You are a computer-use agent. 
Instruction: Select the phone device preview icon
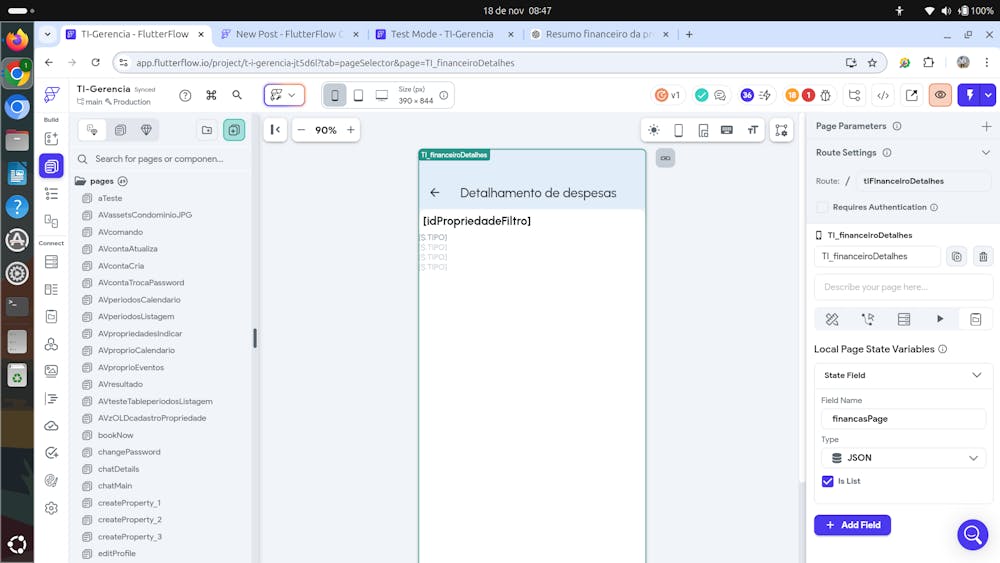[334, 96]
